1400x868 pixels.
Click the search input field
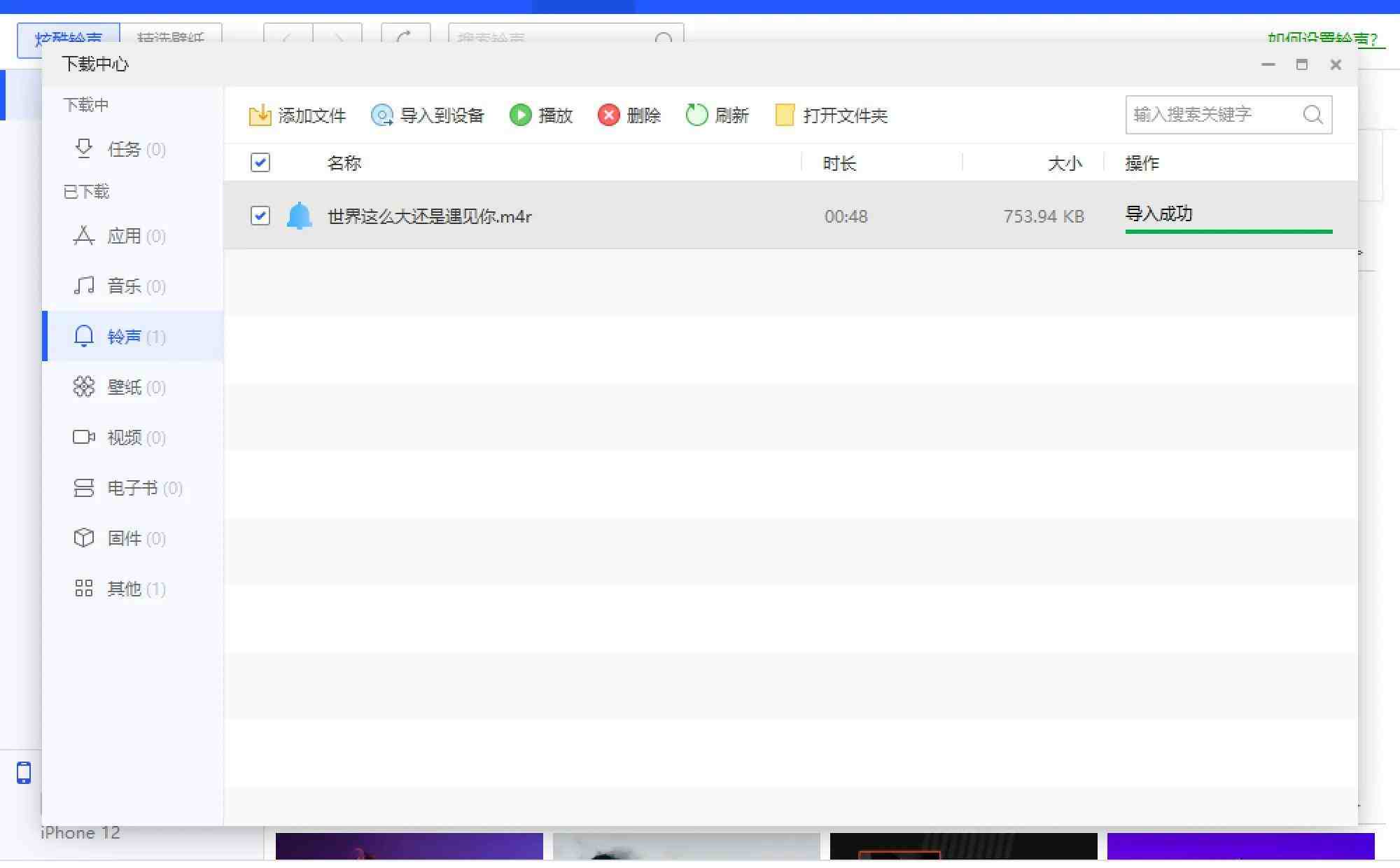coord(1210,114)
